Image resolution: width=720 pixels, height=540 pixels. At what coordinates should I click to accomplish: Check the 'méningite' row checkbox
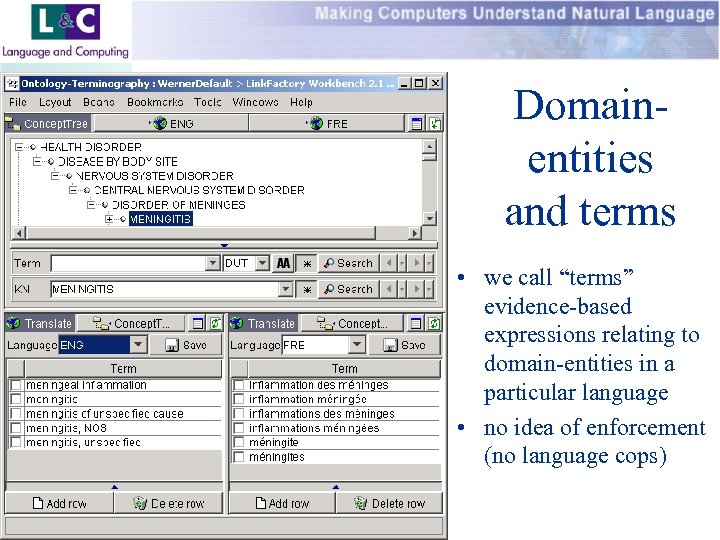pyautogui.click(x=239, y=442)
